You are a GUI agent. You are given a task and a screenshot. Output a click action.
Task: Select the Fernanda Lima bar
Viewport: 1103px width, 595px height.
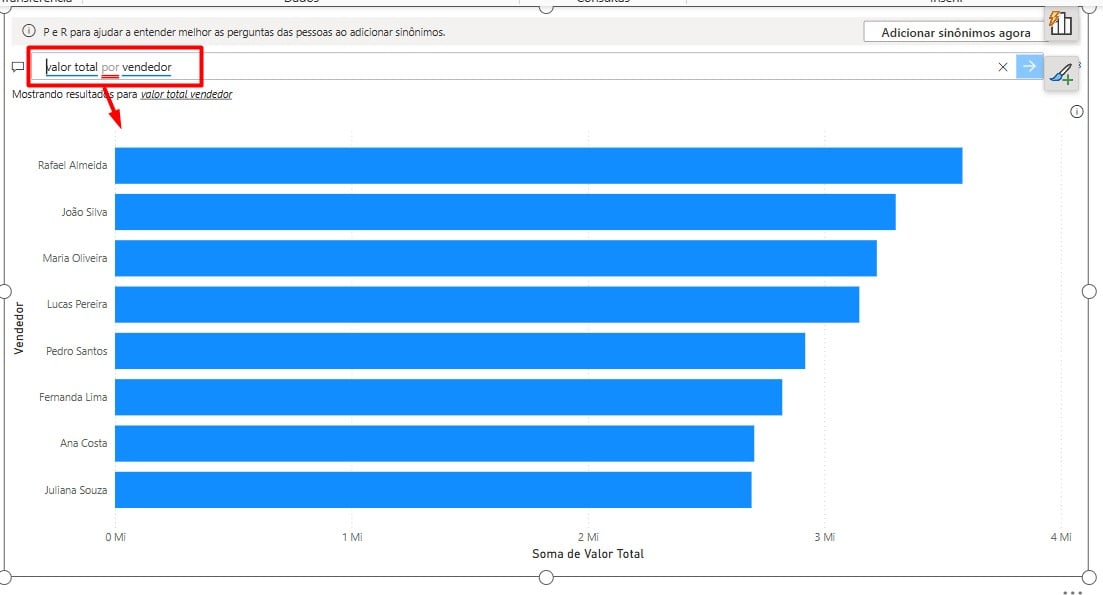449,397
